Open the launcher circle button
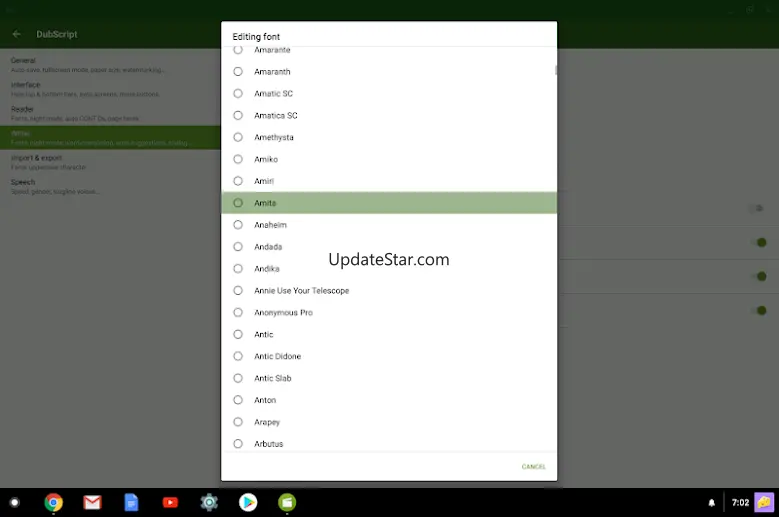779x517 pixels. coord(14,502)
